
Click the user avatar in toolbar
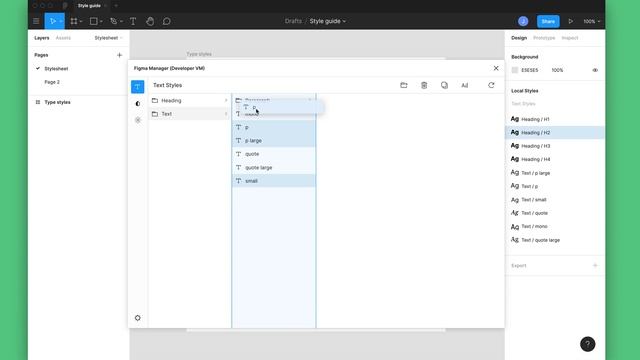[523, 21]
